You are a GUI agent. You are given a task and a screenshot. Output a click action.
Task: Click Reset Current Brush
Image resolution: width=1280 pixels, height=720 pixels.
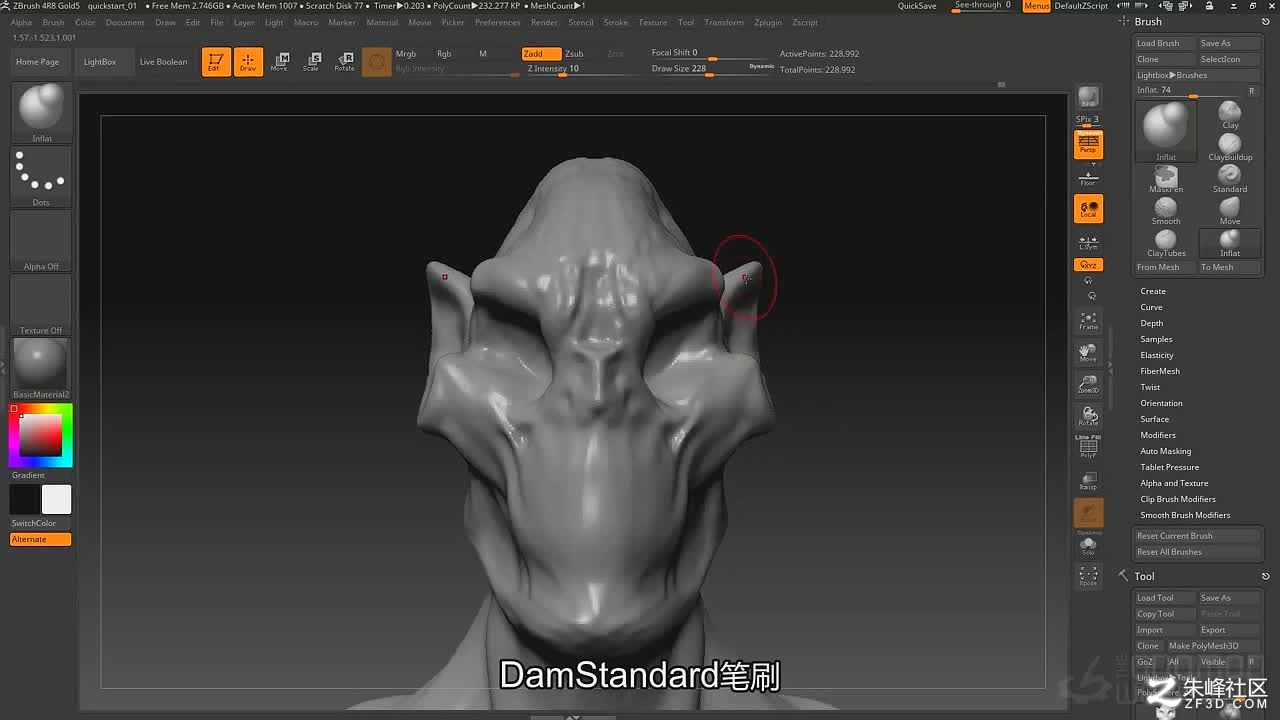pyautogui.click(x=1197, y=536)
